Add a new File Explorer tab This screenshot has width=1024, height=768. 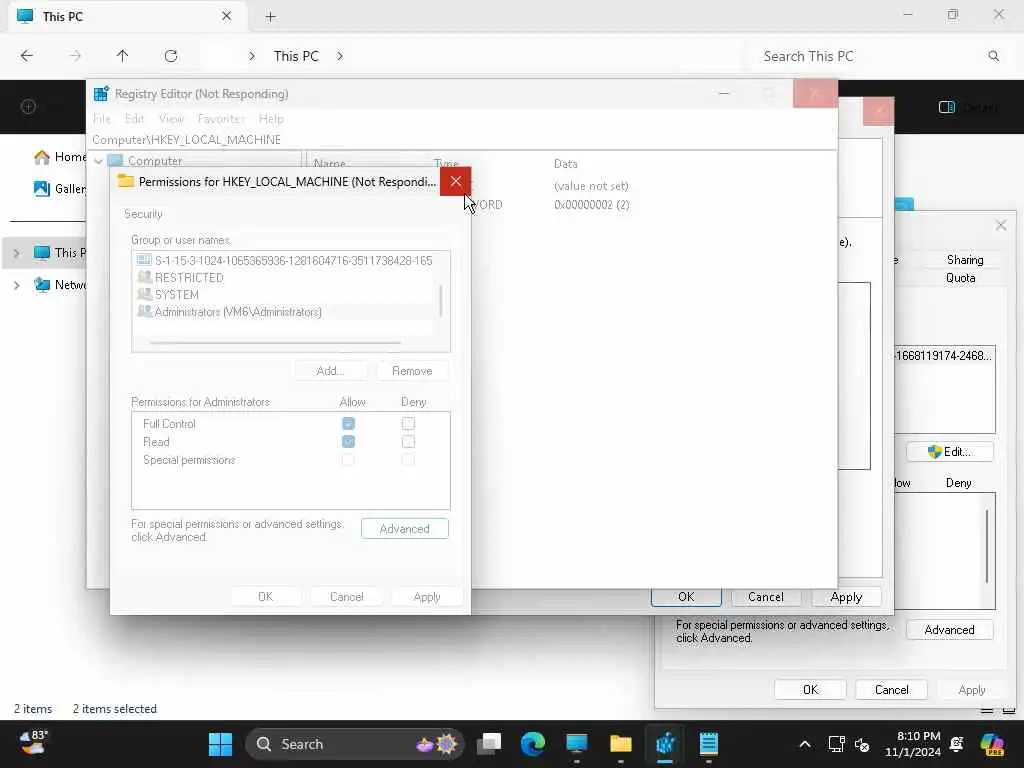tap(270, 17)
